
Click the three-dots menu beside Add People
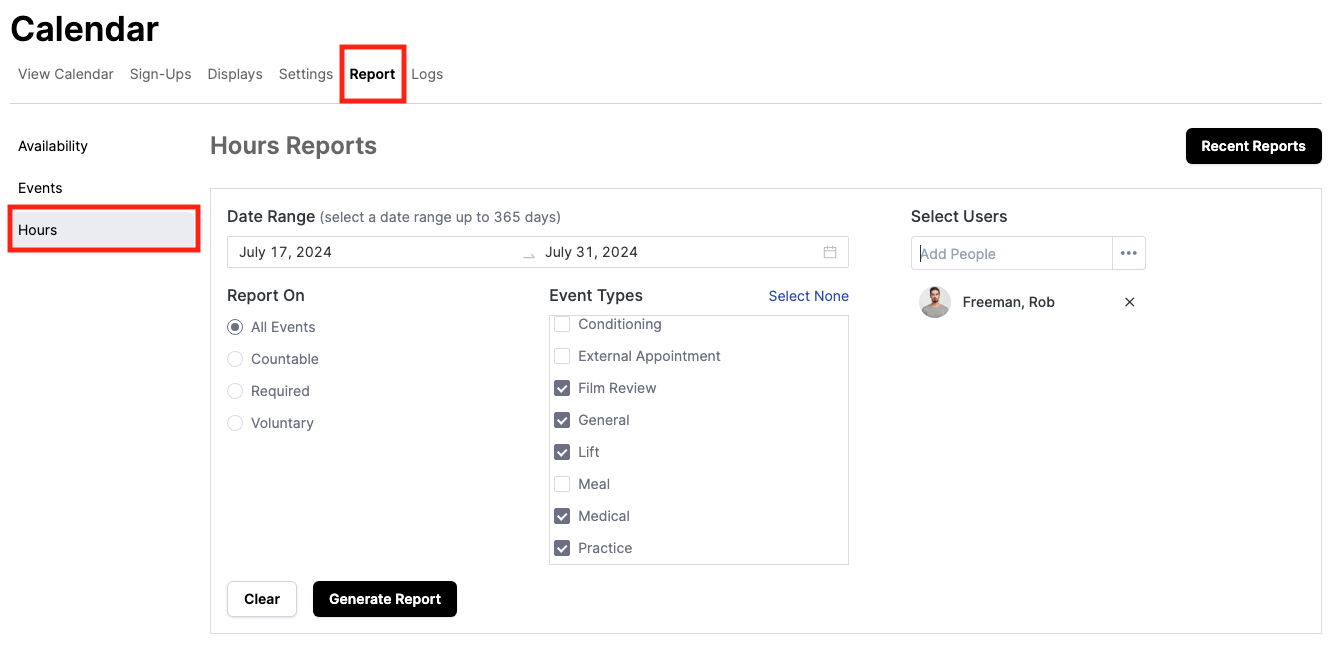1129,253
